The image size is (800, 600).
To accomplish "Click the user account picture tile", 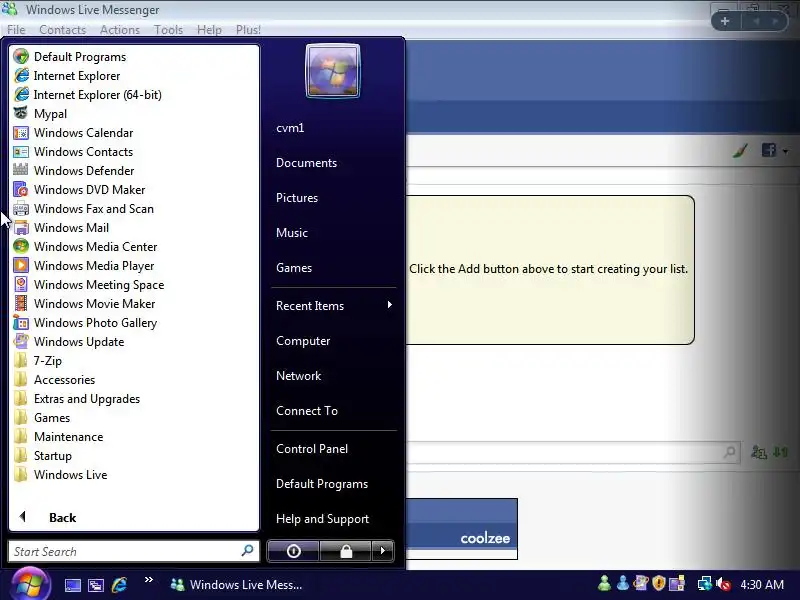I will pos(333,71).
